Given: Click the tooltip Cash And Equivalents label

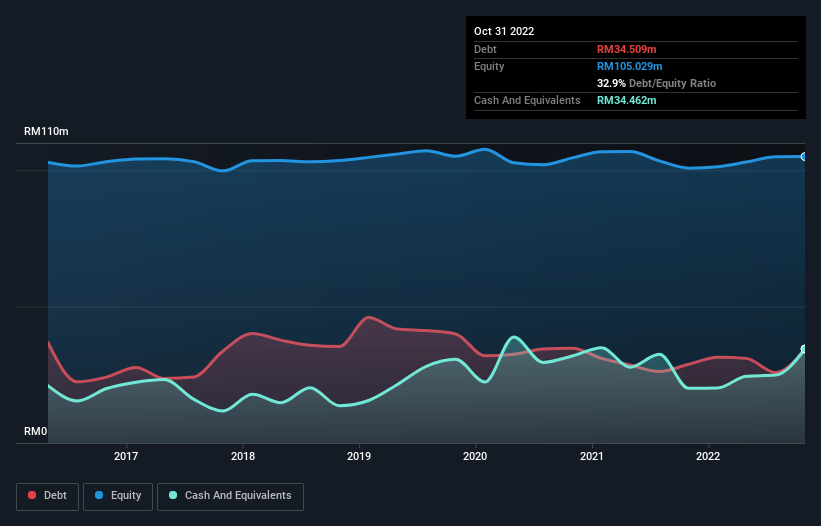Looking at the screenshot, I should [x=527, y=100].
